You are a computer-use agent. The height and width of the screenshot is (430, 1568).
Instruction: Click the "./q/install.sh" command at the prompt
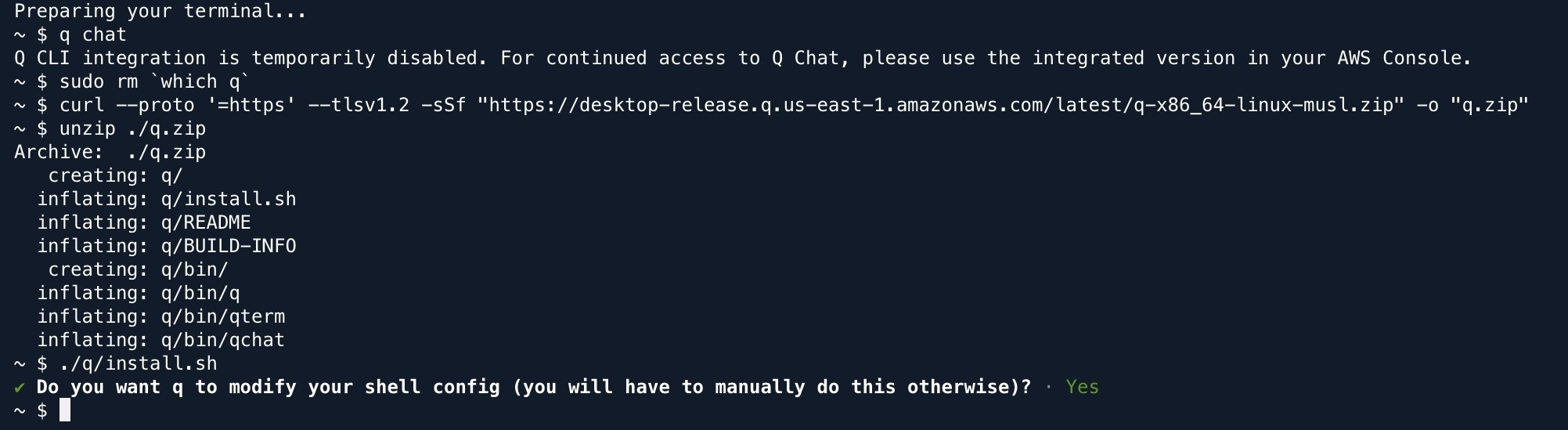click(x=138, y=363)
